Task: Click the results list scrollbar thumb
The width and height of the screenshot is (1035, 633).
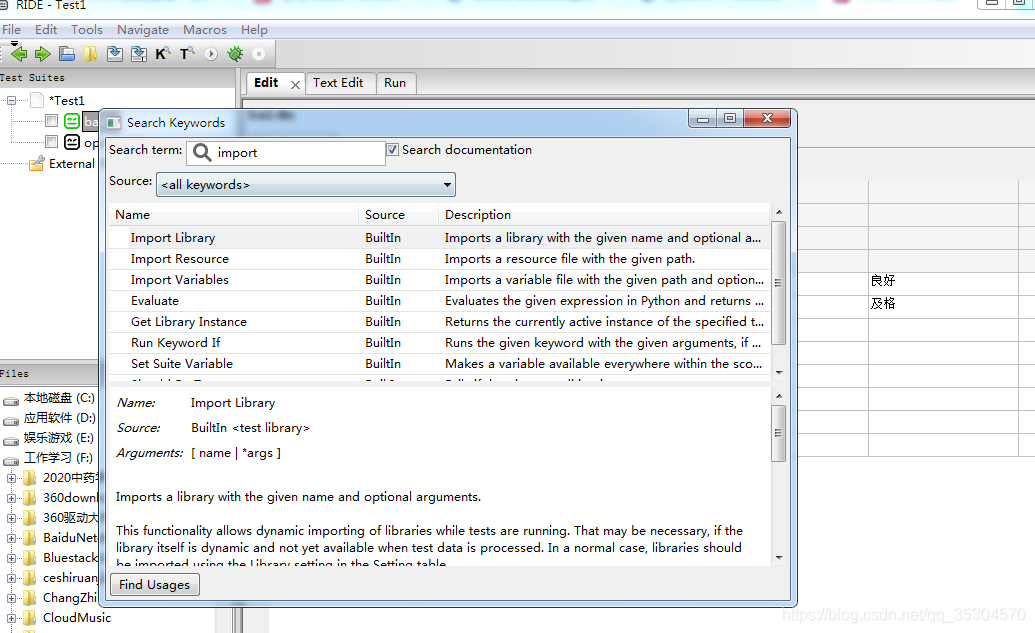Action: click(779, 283)
